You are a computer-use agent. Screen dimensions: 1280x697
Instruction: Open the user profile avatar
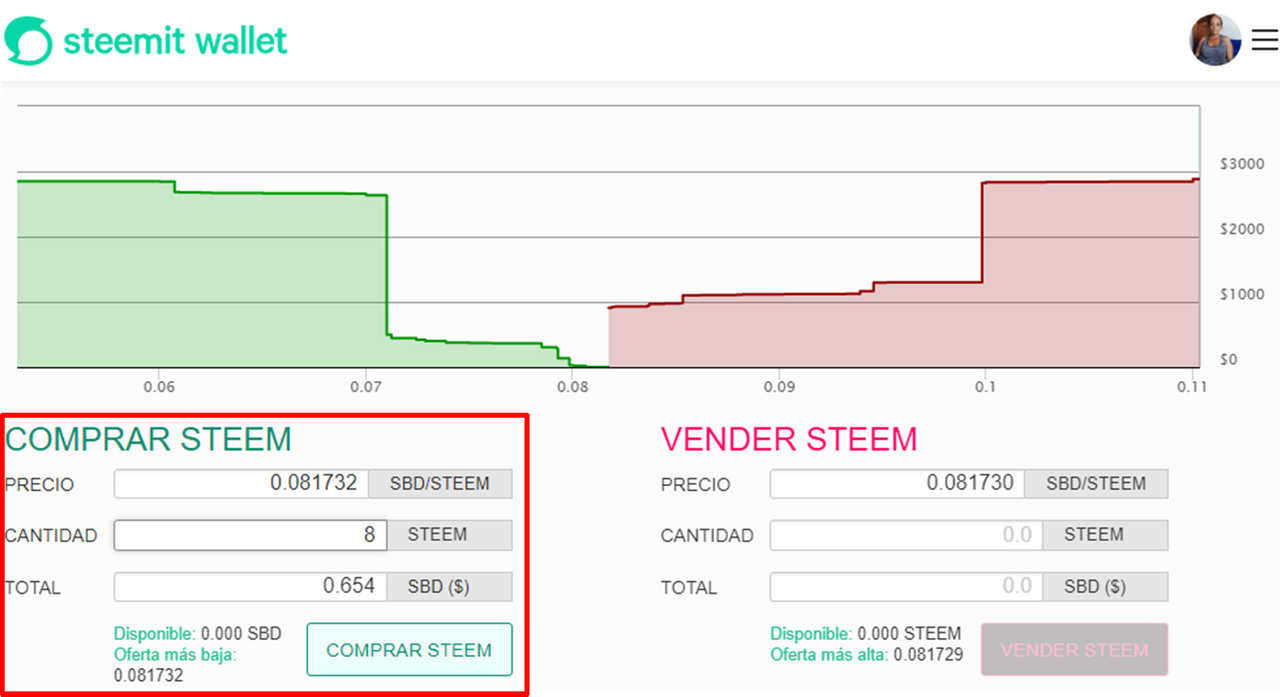tap(1215, 40)
